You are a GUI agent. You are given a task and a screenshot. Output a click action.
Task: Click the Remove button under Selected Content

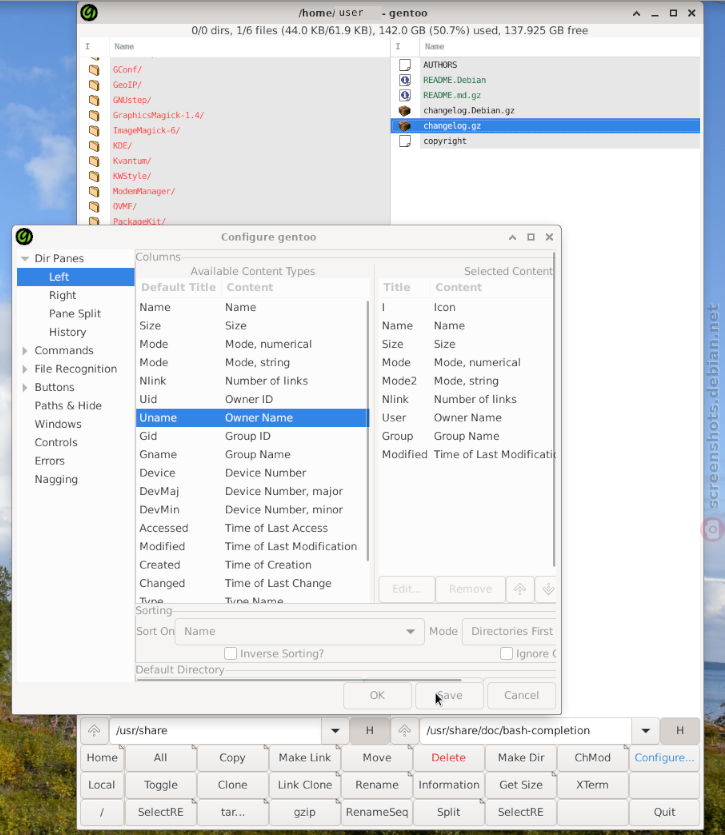pyautogui.click(x=470, y=589)
